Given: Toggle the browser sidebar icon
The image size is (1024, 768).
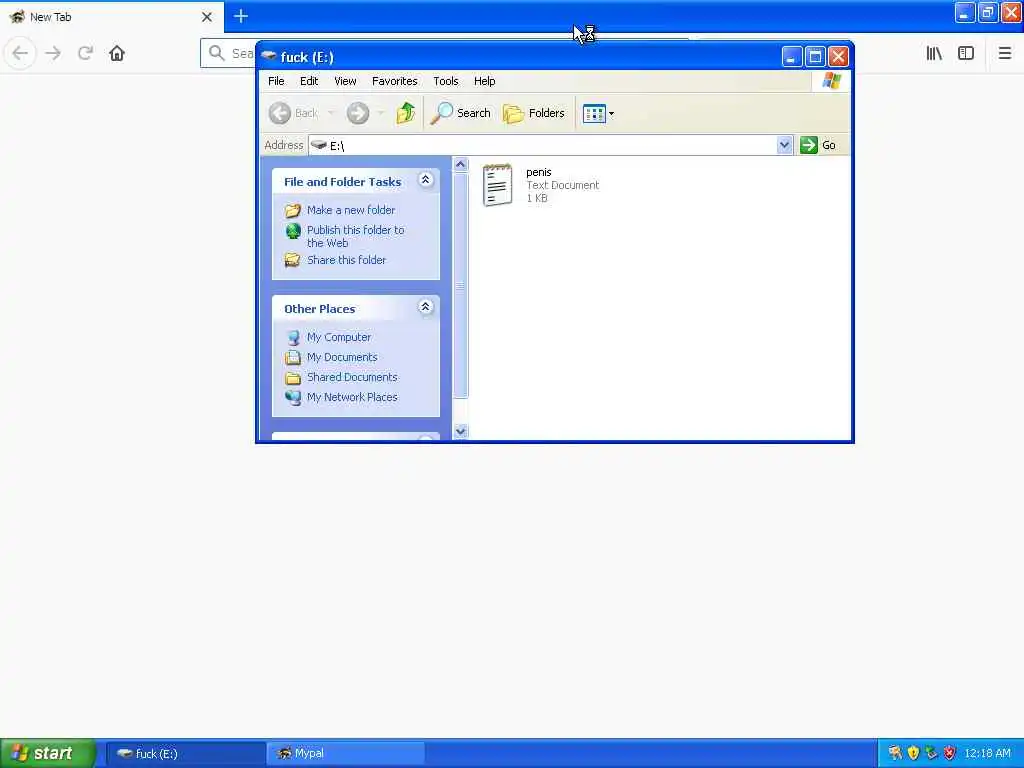Looking at the screenshot, I should coord(966,54).
